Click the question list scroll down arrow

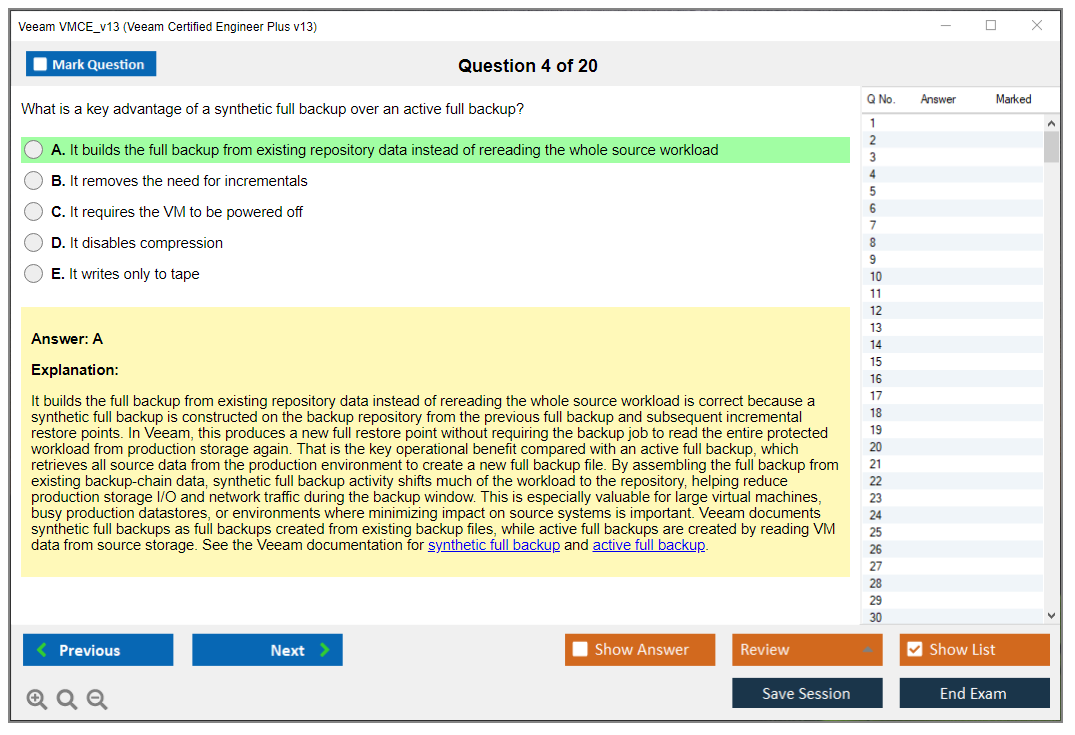(1051, 616)
